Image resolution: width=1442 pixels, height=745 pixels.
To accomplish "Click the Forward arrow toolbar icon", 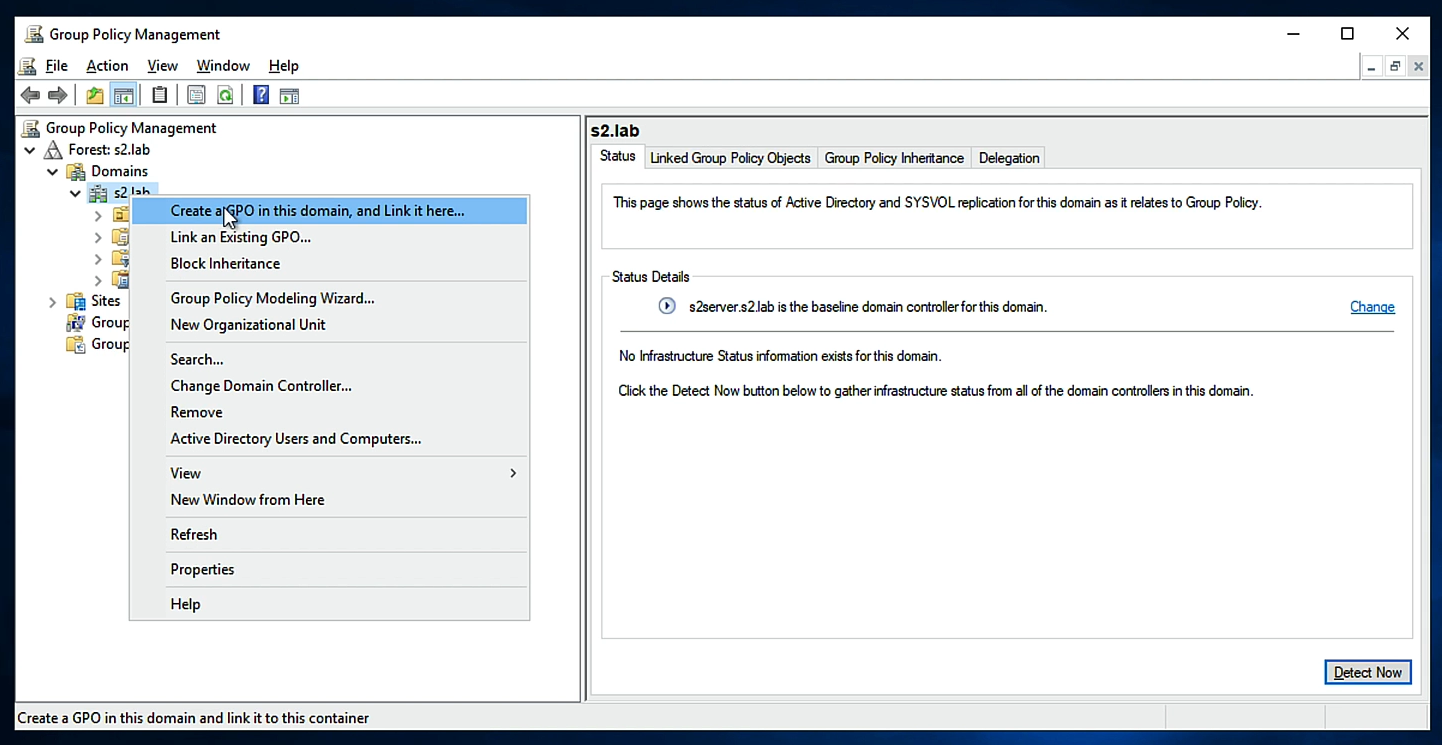I will click(58, 96).
